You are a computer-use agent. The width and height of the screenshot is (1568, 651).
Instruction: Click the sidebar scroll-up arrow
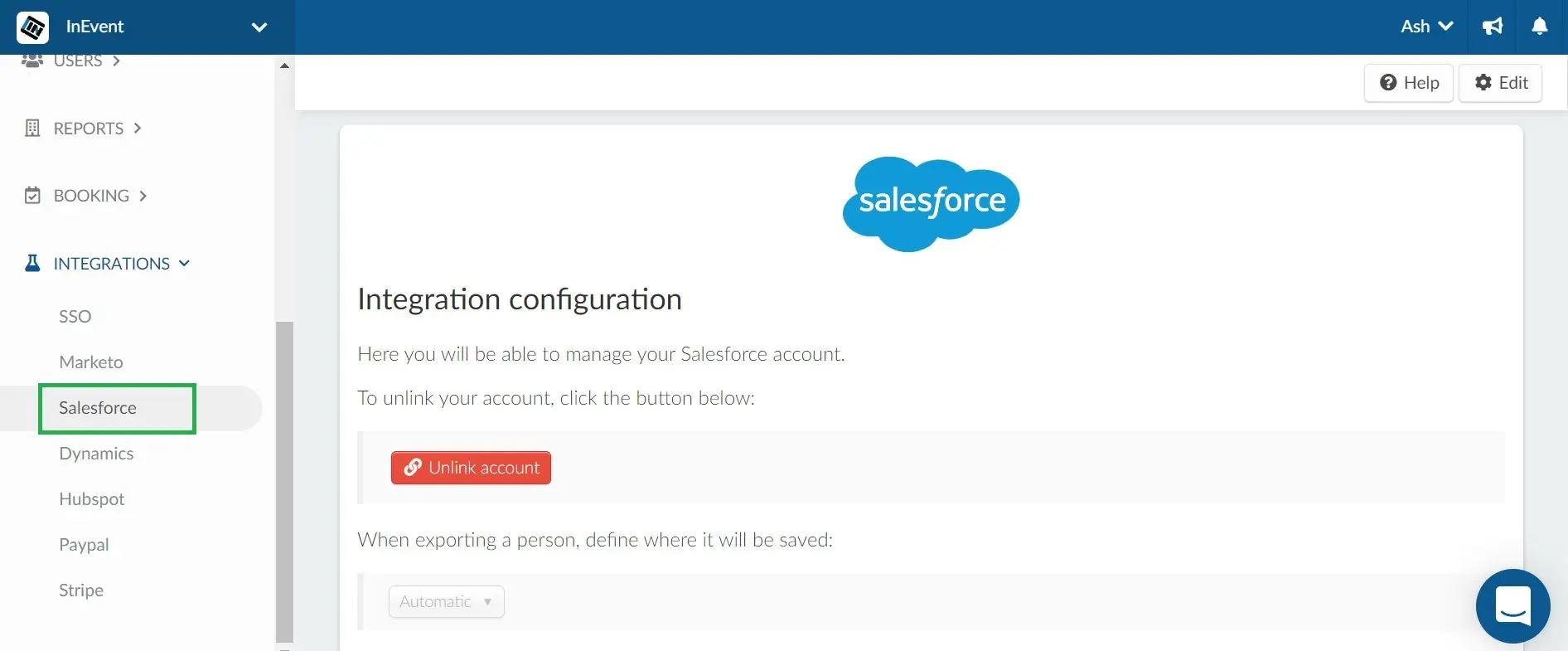(284, 66)
